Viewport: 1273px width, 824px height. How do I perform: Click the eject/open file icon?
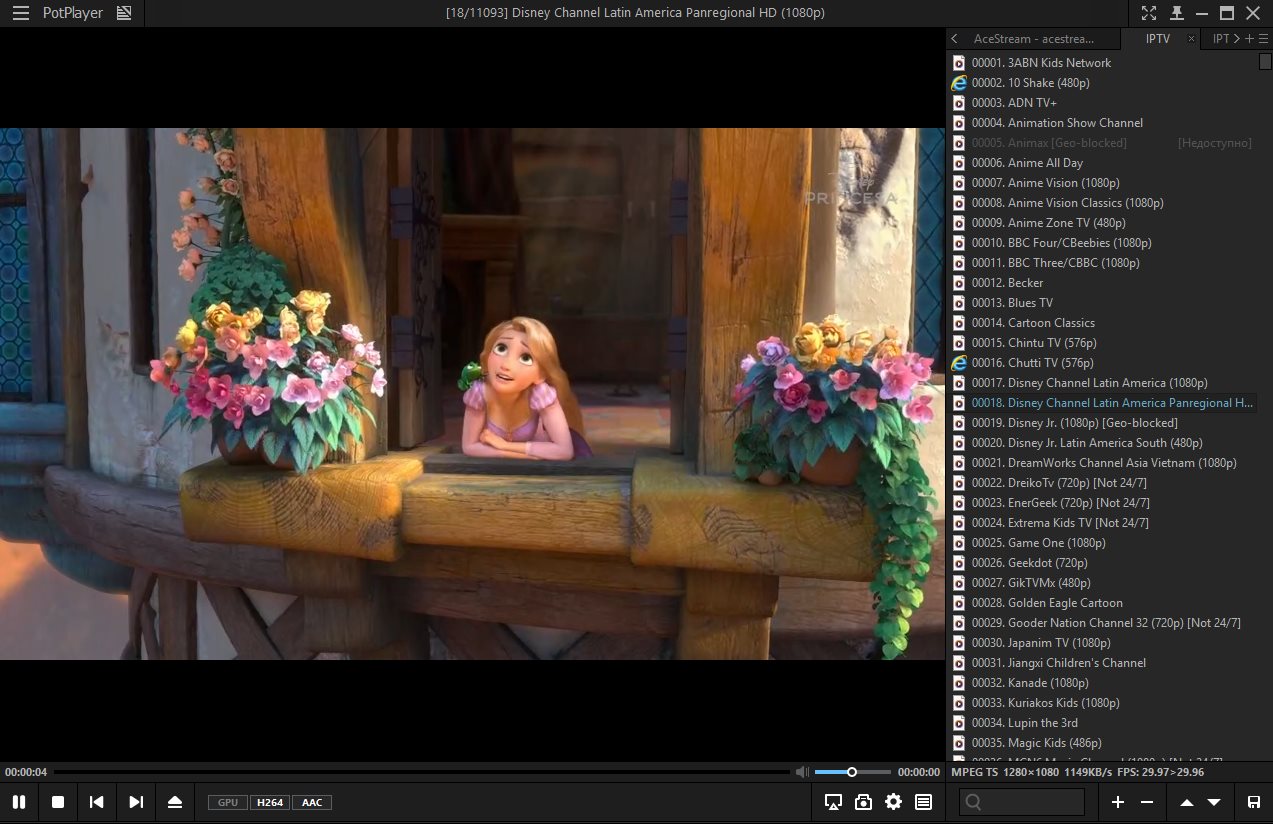click(175, 802)
